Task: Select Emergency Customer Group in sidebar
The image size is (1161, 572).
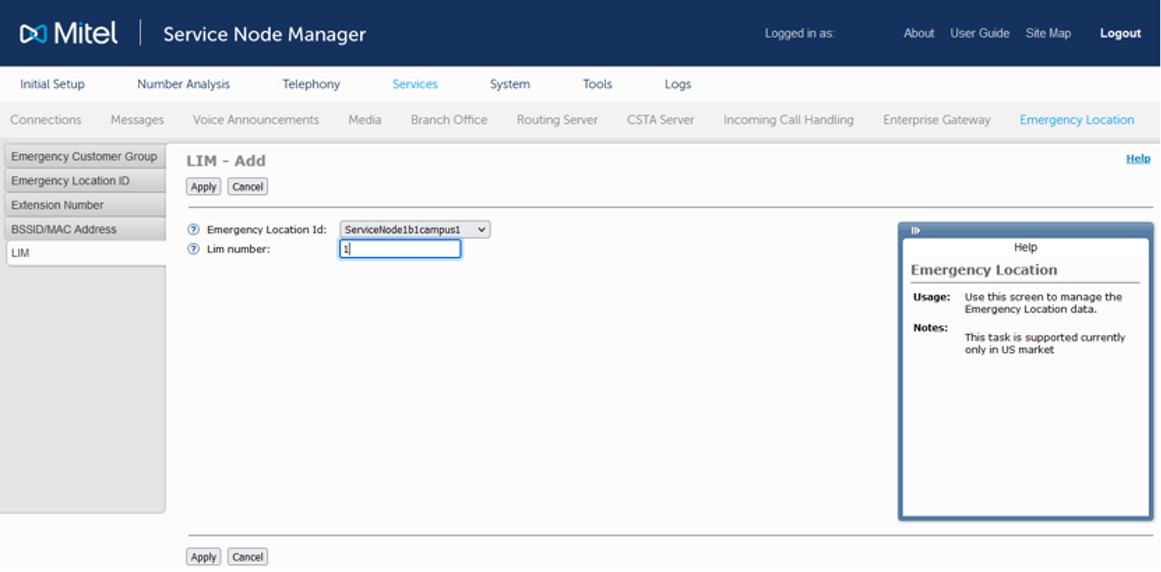Action: pos(84,157)
